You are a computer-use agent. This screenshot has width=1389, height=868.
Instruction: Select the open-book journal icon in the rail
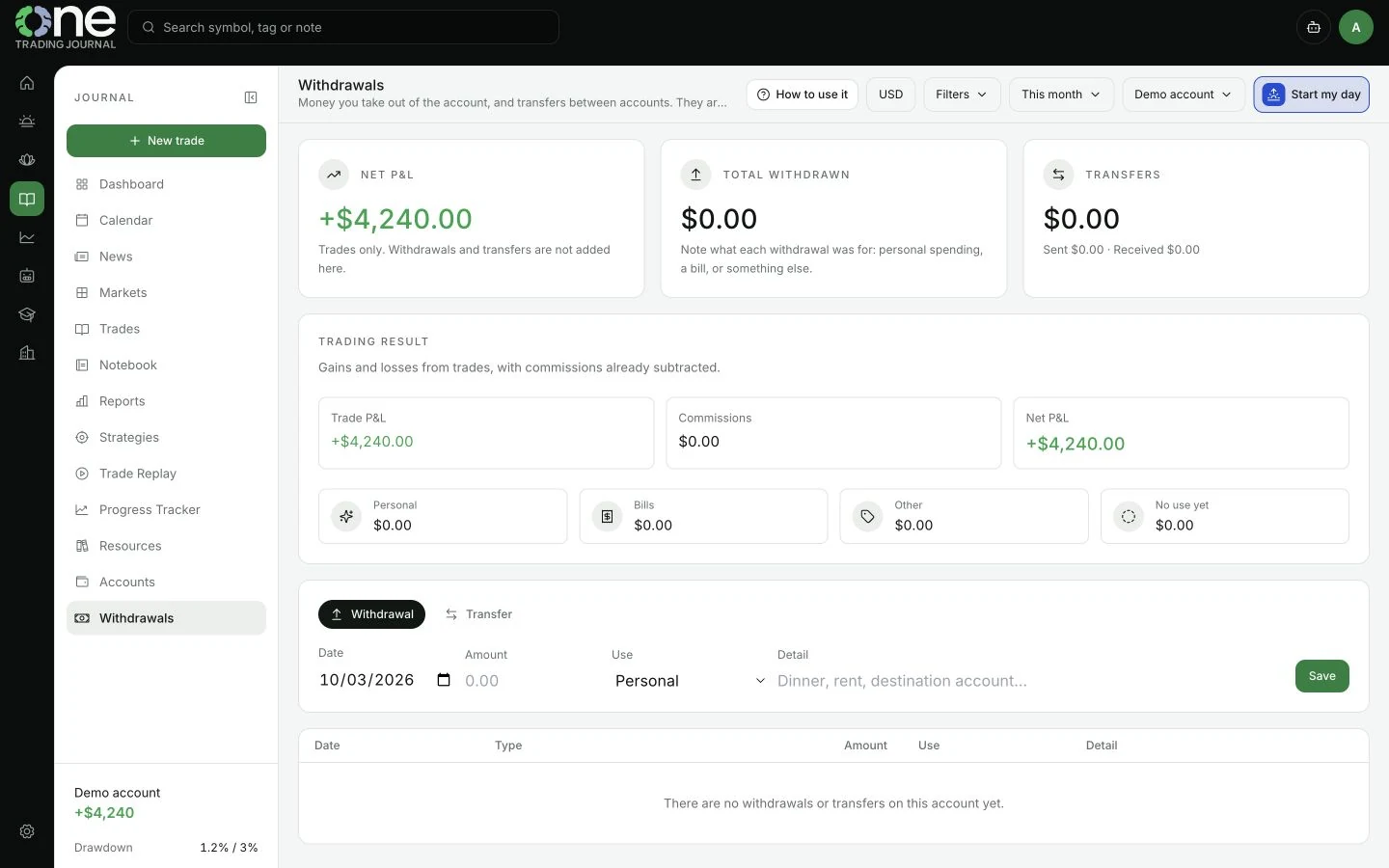click(27, 199)
